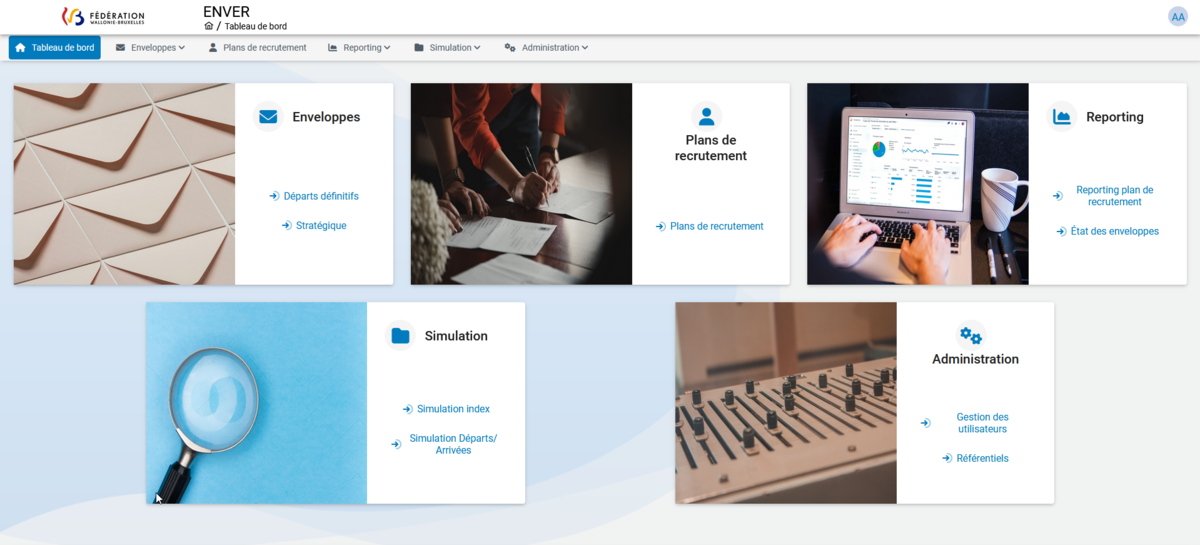This screenshot has width=1200, height=545.
Task: Click the chart icon in the Reporting card
Action: [1062, 117]
